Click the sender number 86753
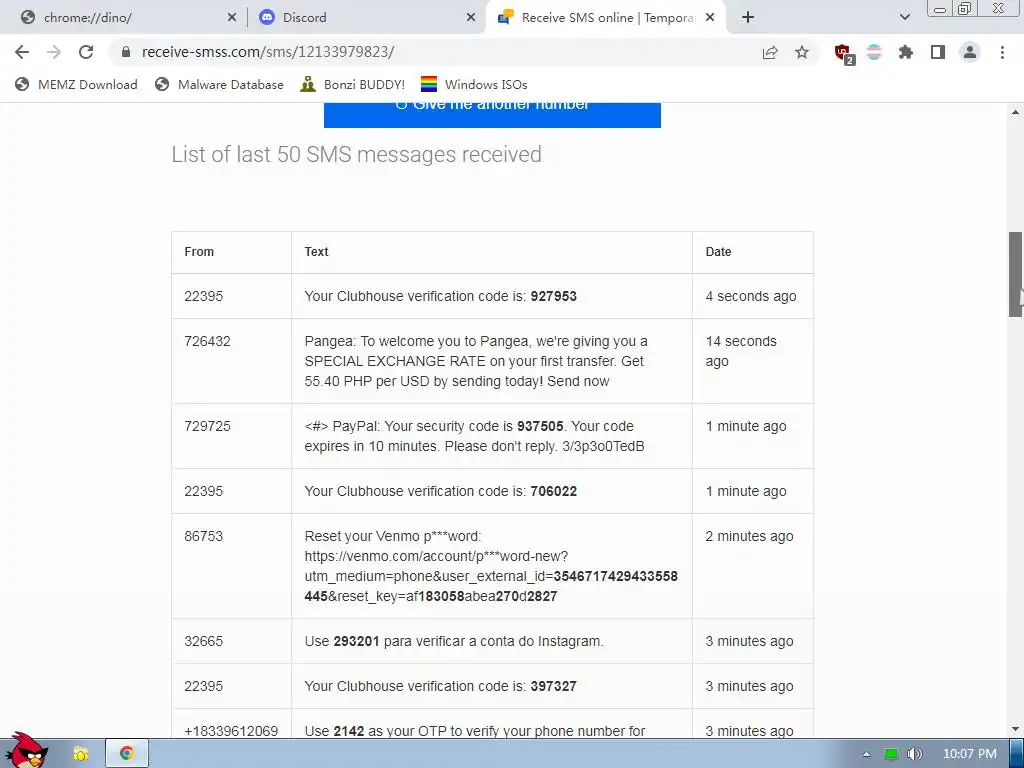The width and height of the screenshot is (1024, 768). pyautogui.click(x=204, y=536)
